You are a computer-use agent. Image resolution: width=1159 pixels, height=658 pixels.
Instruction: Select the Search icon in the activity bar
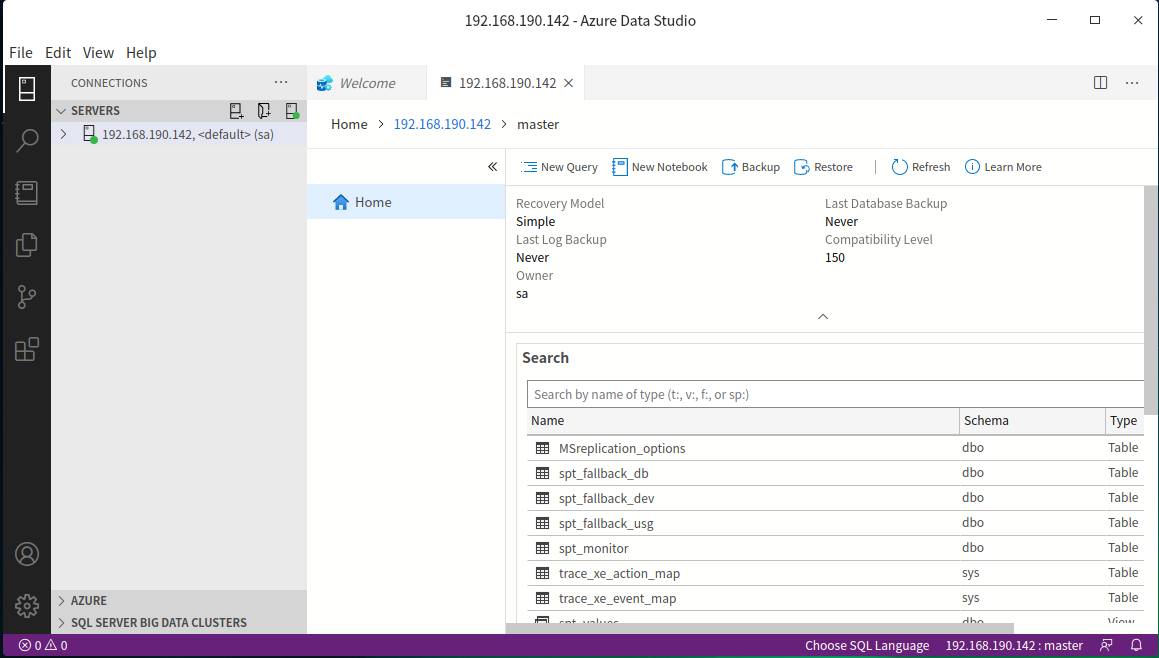coord(27,140)
